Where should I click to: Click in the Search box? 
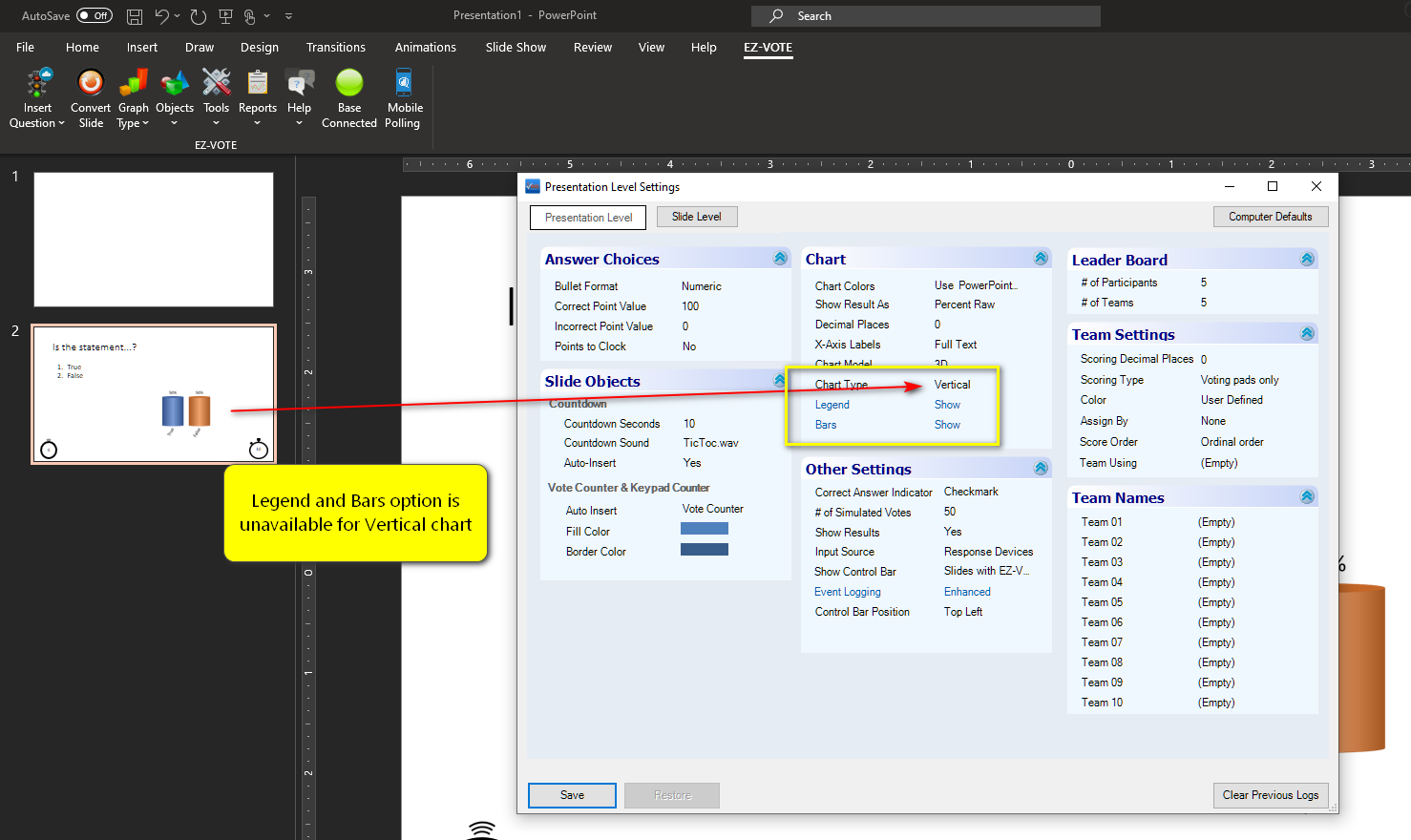pos(926,16)
